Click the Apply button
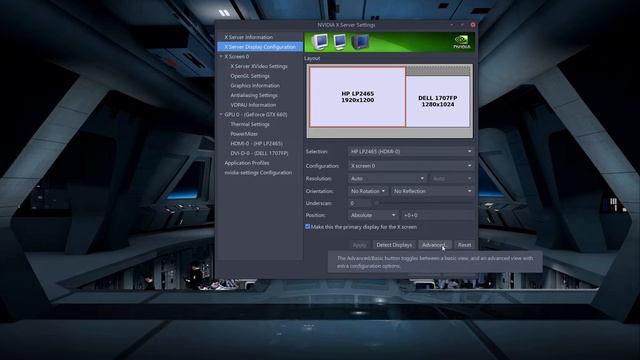 pyautogui.click(x=359, y=245)
